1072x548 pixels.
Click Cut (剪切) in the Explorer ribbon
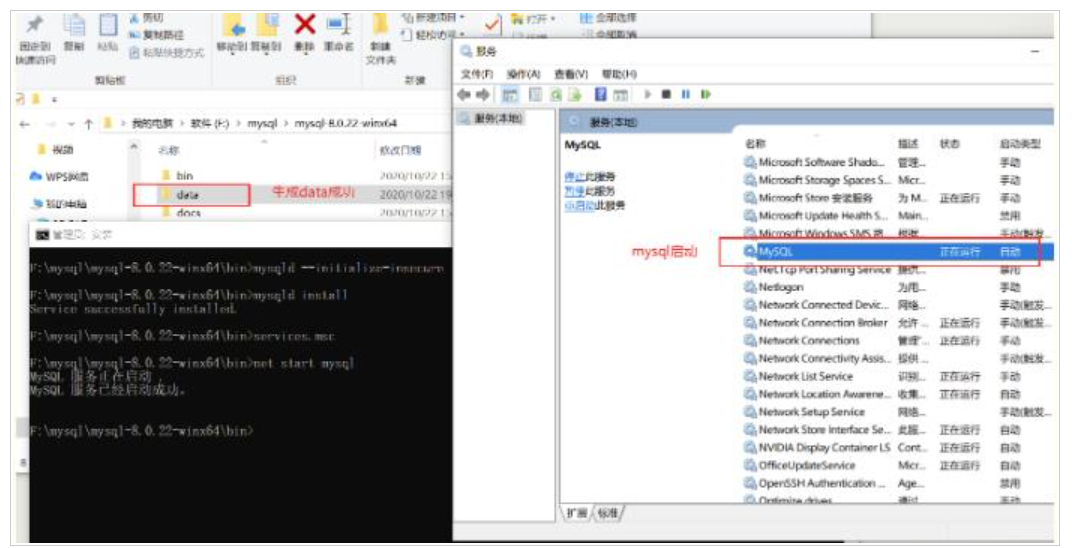click(146, 18)
